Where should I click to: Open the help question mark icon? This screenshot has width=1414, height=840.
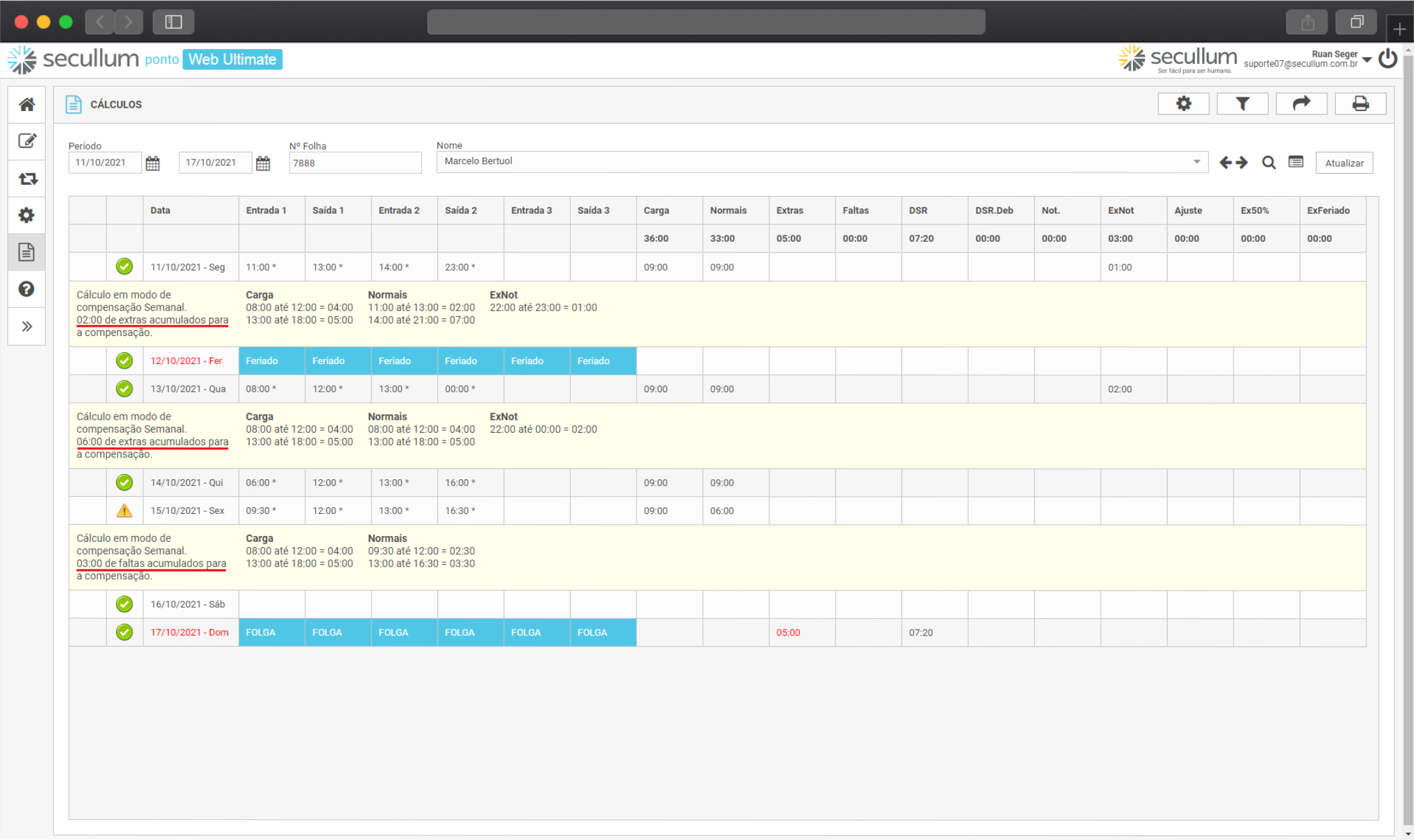(x=27, y=289)
